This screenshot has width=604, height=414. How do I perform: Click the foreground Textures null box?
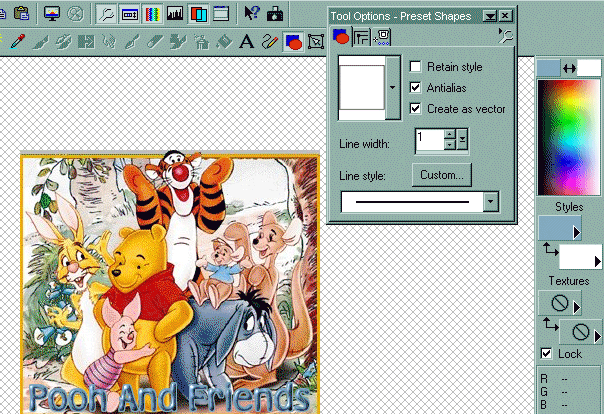pos(559,303)
